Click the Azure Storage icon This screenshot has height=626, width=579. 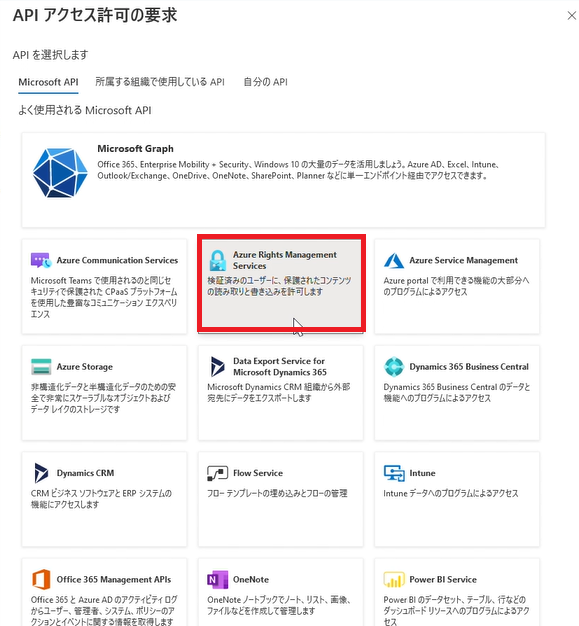point(41,366)
